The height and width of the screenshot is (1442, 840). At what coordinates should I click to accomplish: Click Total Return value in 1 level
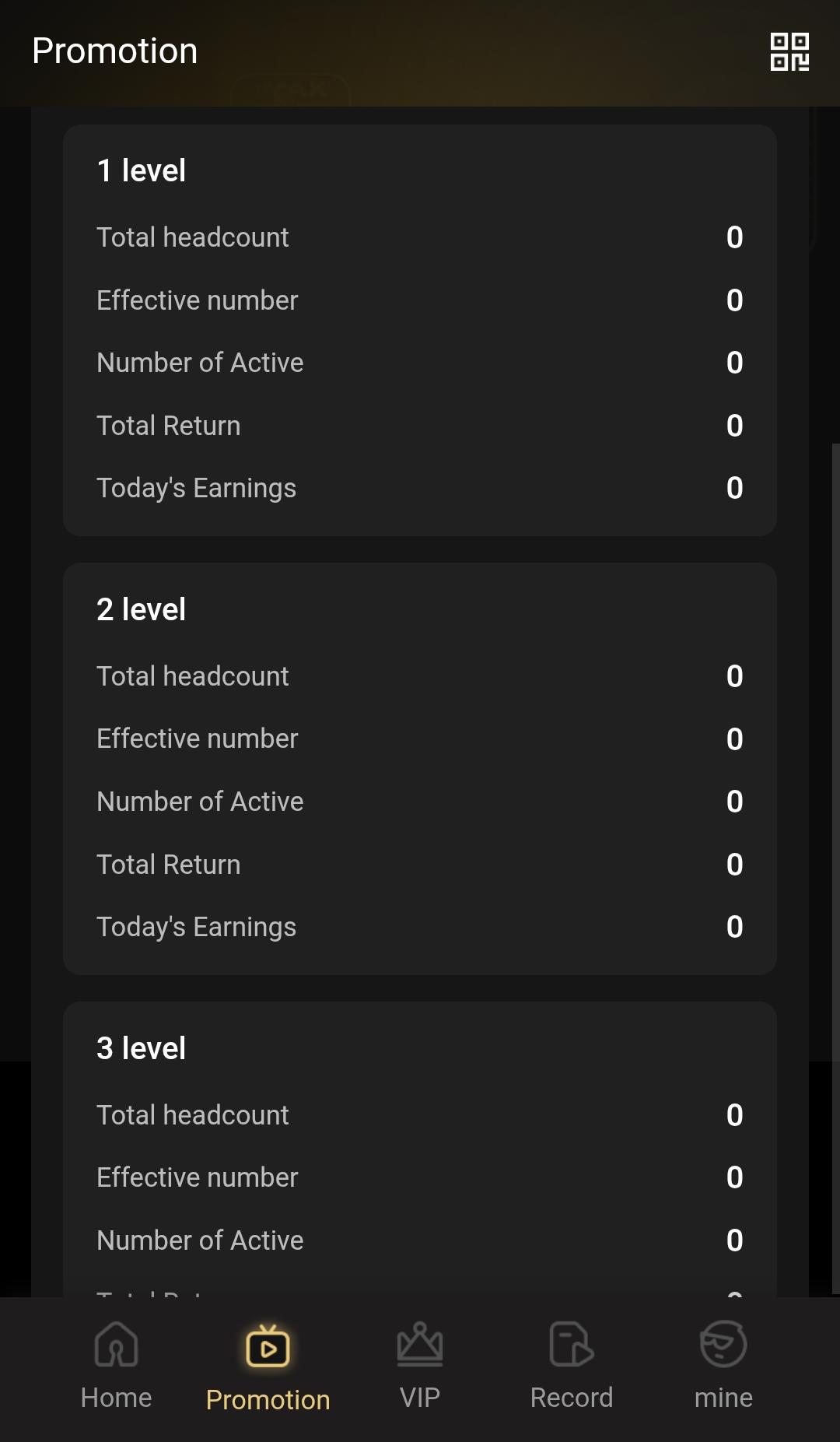click(x=734, y=426)
